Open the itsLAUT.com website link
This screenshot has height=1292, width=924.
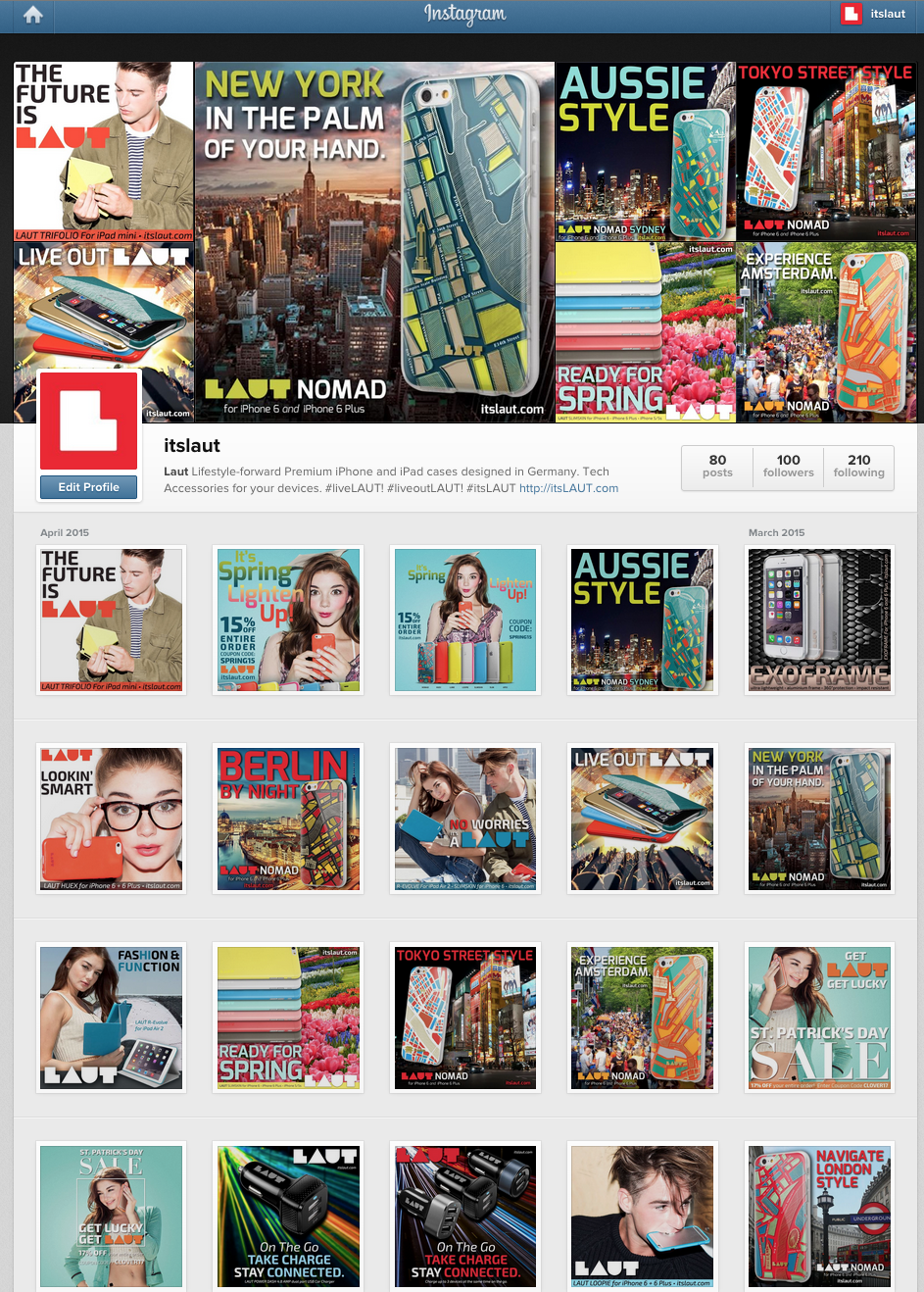tap(568, 488)
